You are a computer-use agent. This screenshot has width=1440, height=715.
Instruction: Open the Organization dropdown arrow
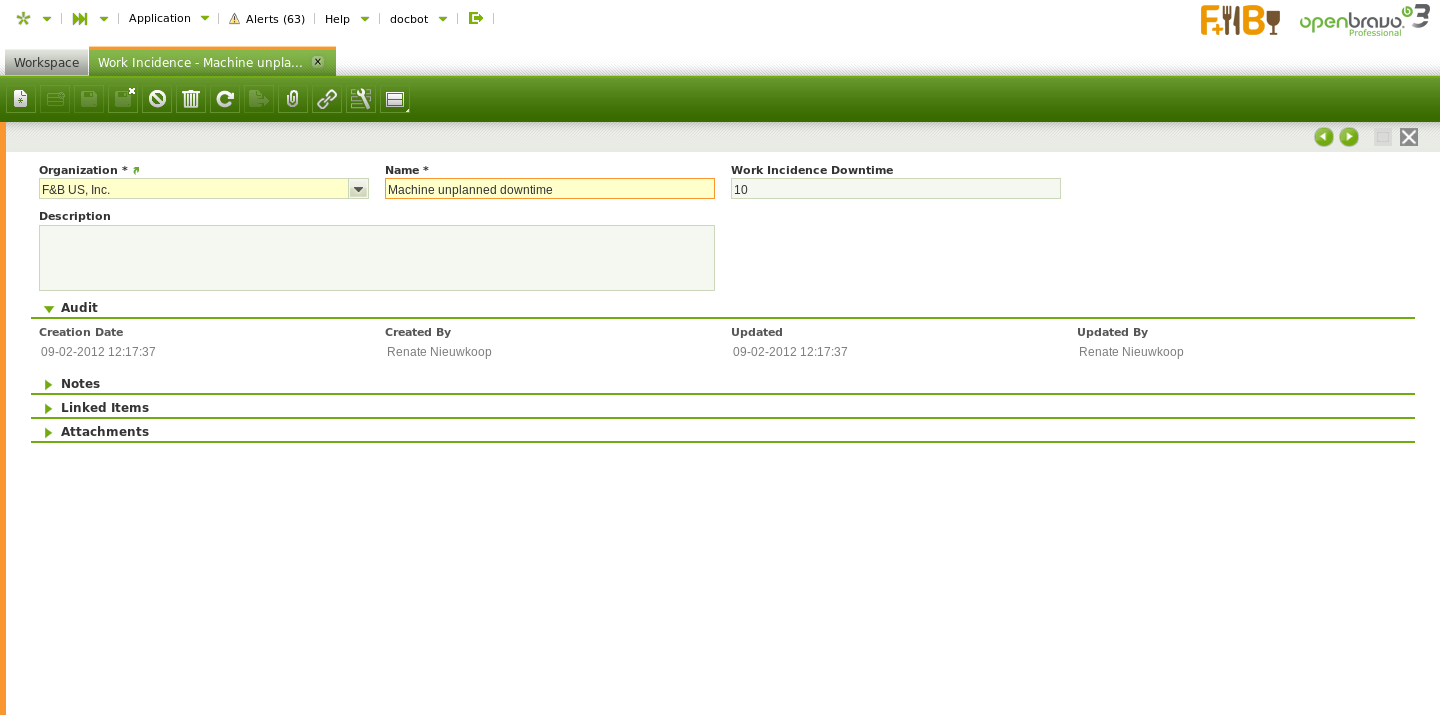[358, 189]
